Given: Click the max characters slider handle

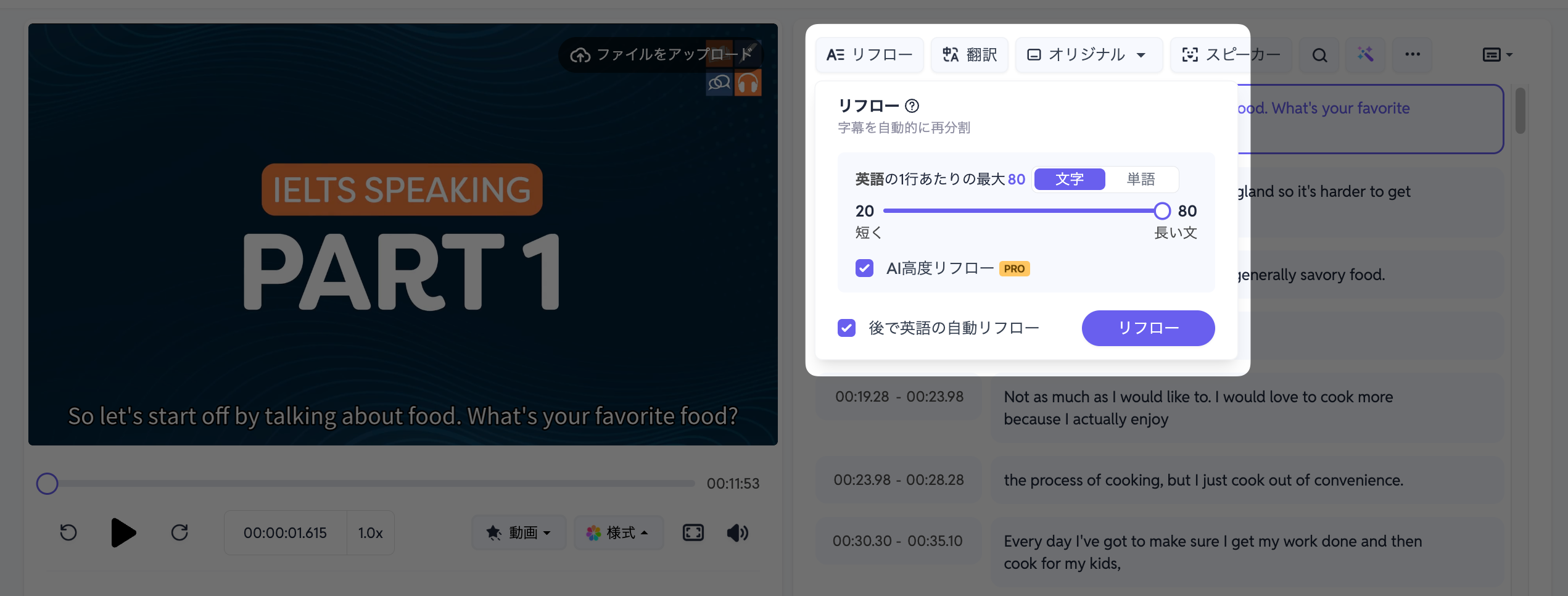Looking at the screenshot, I should coord(1162,211).
